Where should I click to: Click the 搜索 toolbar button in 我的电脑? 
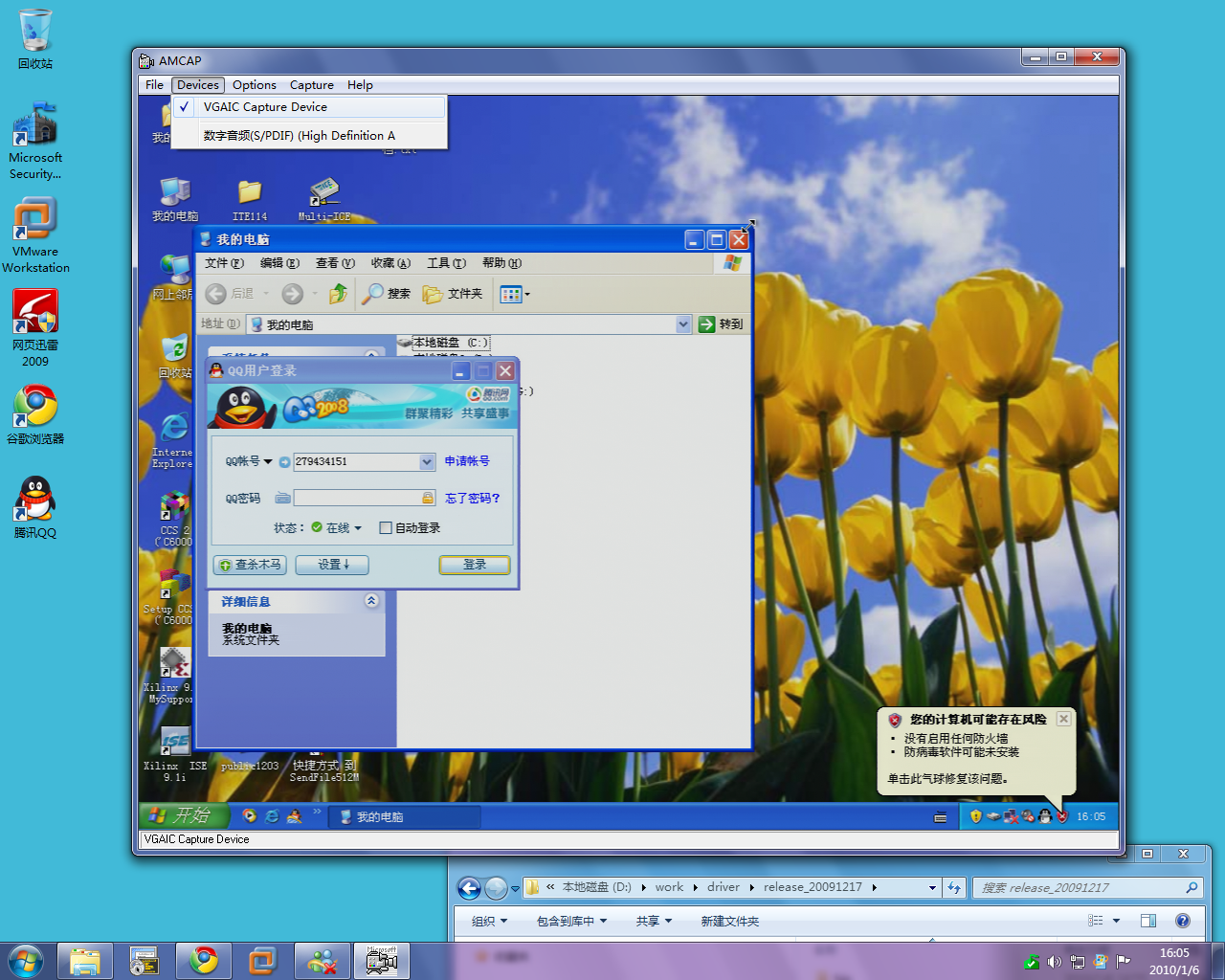coord(387,294)
